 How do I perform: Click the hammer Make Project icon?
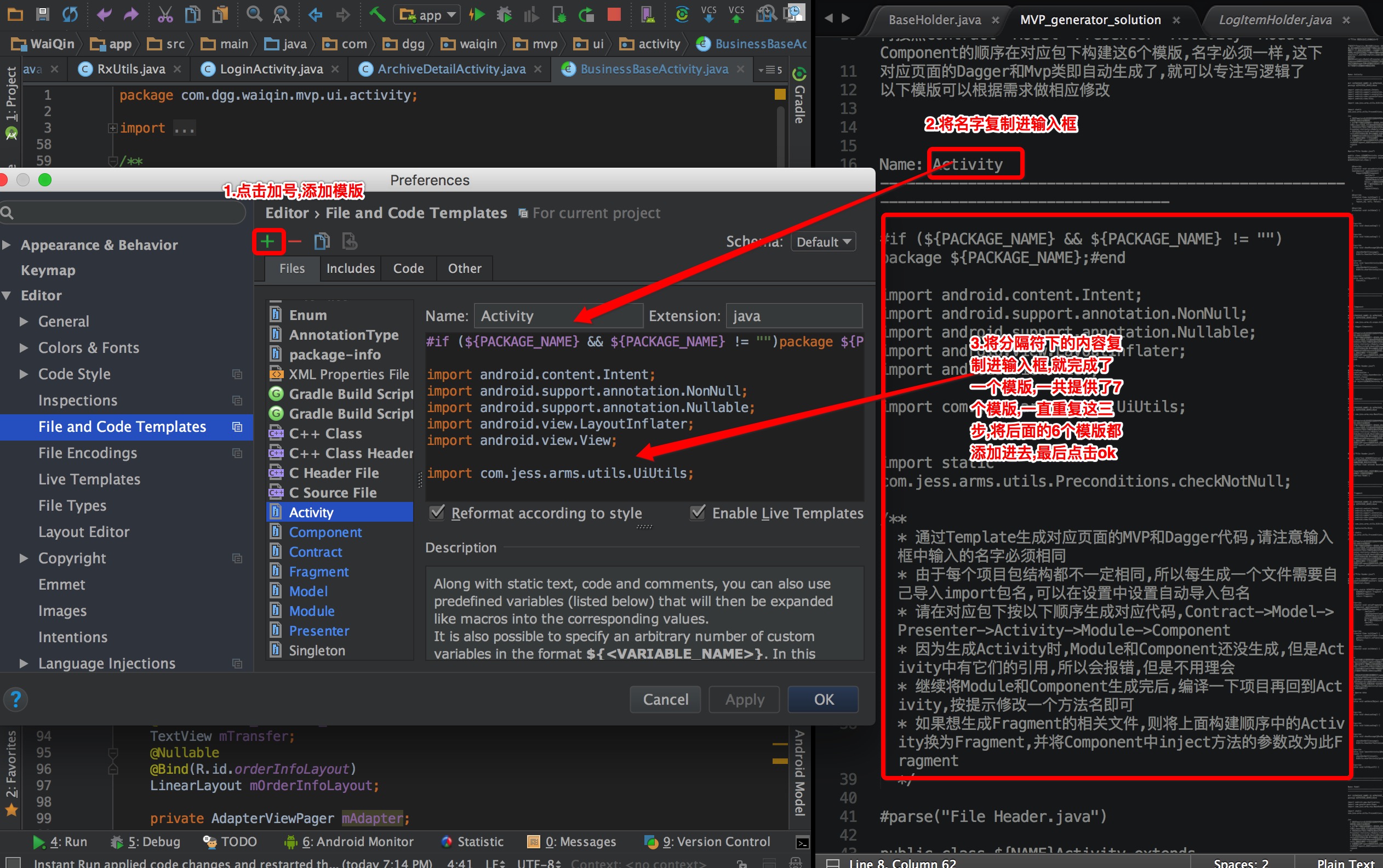point(377,14)
